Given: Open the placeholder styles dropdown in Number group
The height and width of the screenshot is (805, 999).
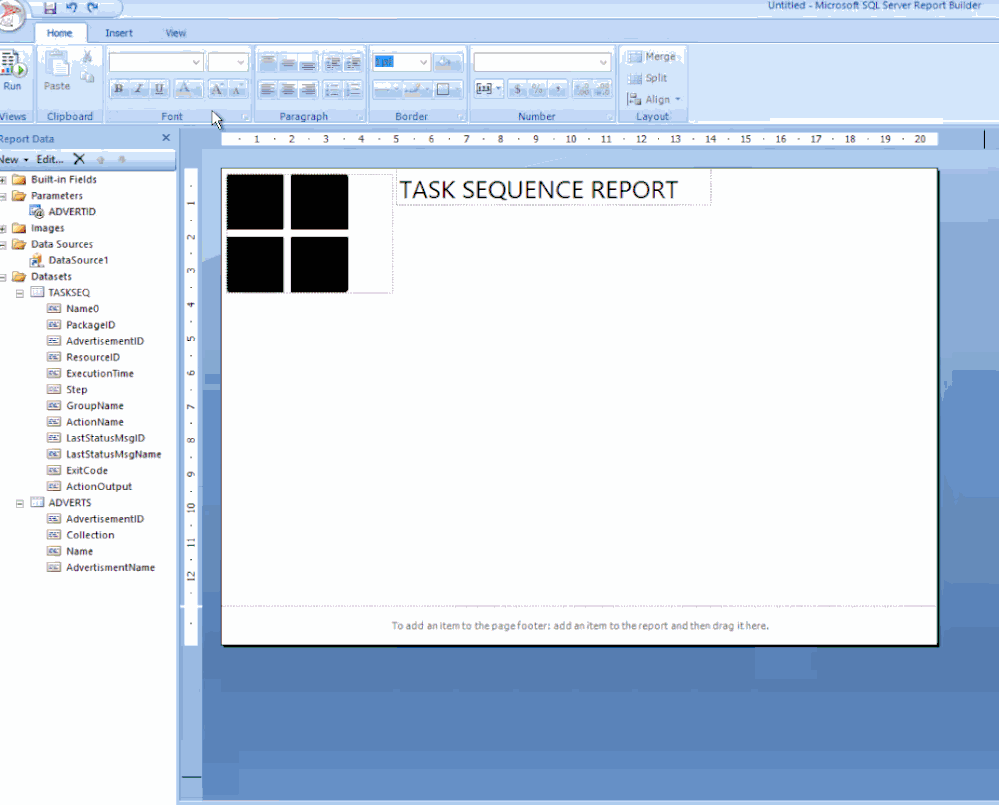Looking at the screenshot, I should [x=489, y=89].
